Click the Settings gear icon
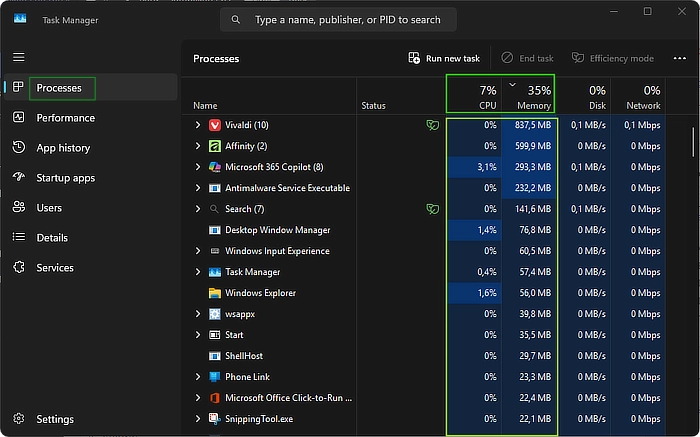The image size is (700, 437). tap(19, 419)
